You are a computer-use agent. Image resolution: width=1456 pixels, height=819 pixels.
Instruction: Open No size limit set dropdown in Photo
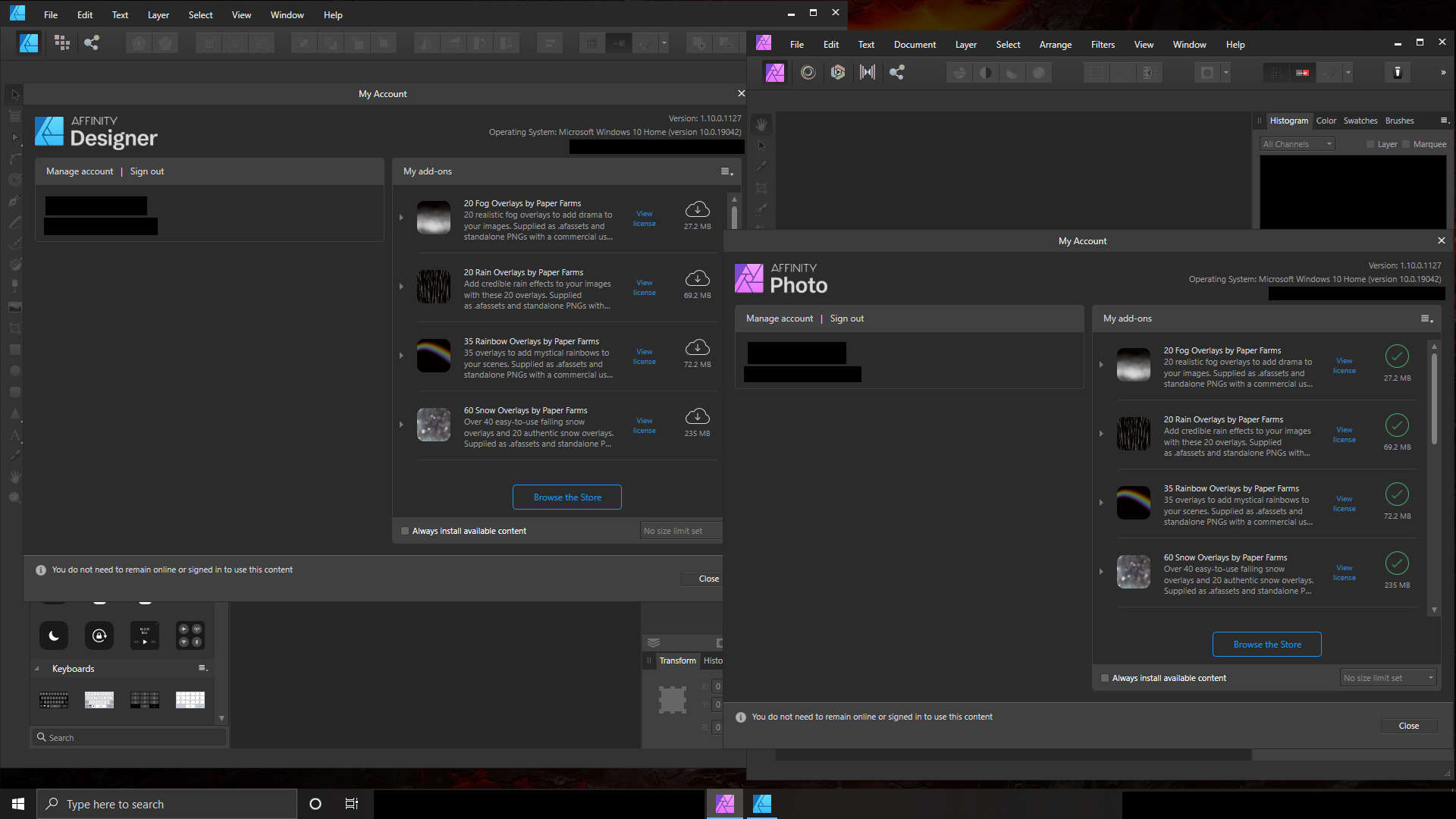pyautogui.click(x=1388, y=678)
